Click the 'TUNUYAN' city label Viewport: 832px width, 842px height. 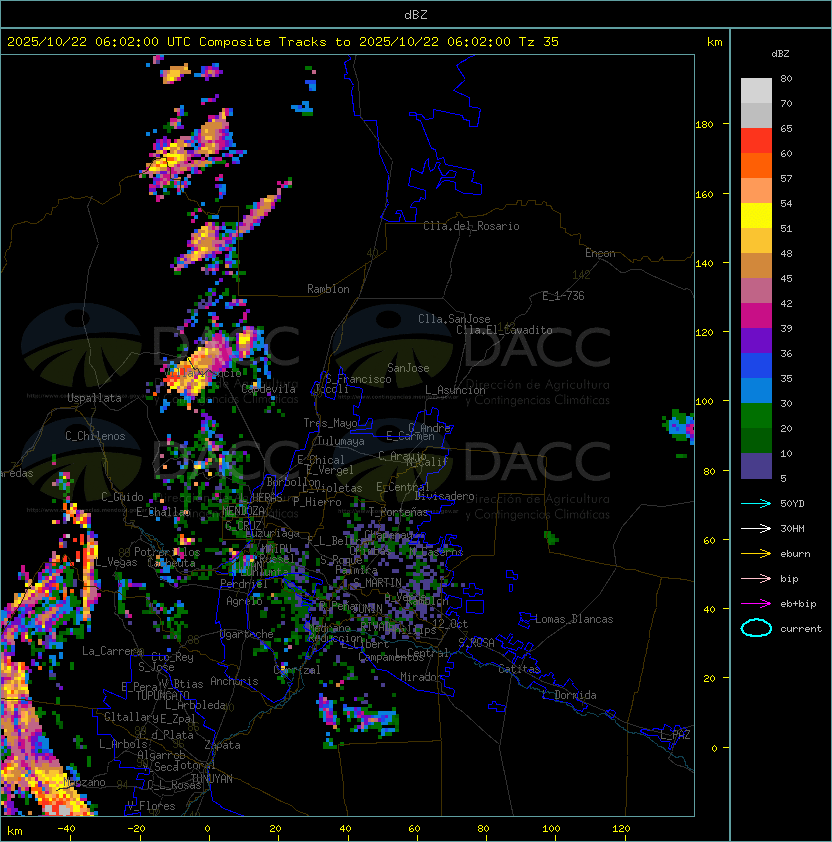tap(212, 779)
